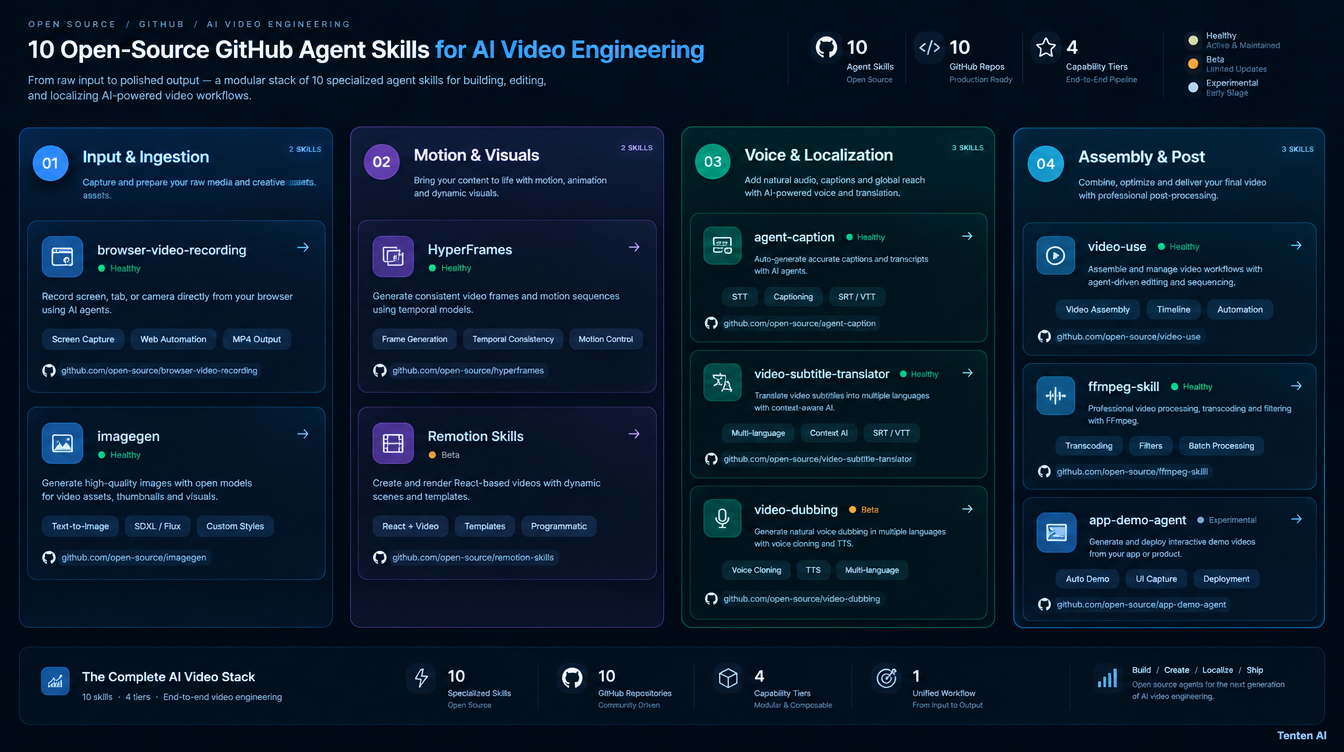Image resolution: width=1344 pixels, height=752 pixels.
Task: Select the Batch Processing tag
Action: click(1221, 445)
